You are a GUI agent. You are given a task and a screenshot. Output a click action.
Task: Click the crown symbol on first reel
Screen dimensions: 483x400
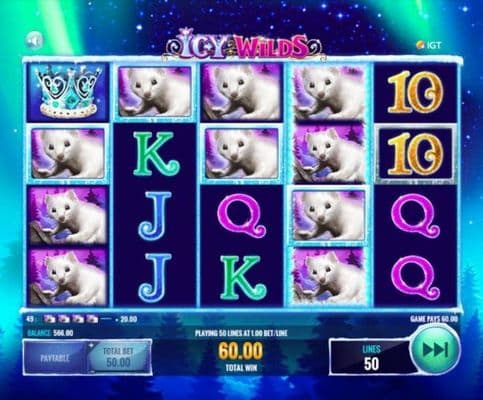68,93
